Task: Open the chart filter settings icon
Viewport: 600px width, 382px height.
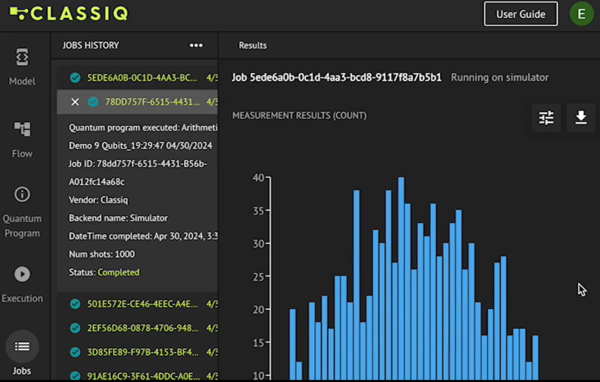Action: 546,118
